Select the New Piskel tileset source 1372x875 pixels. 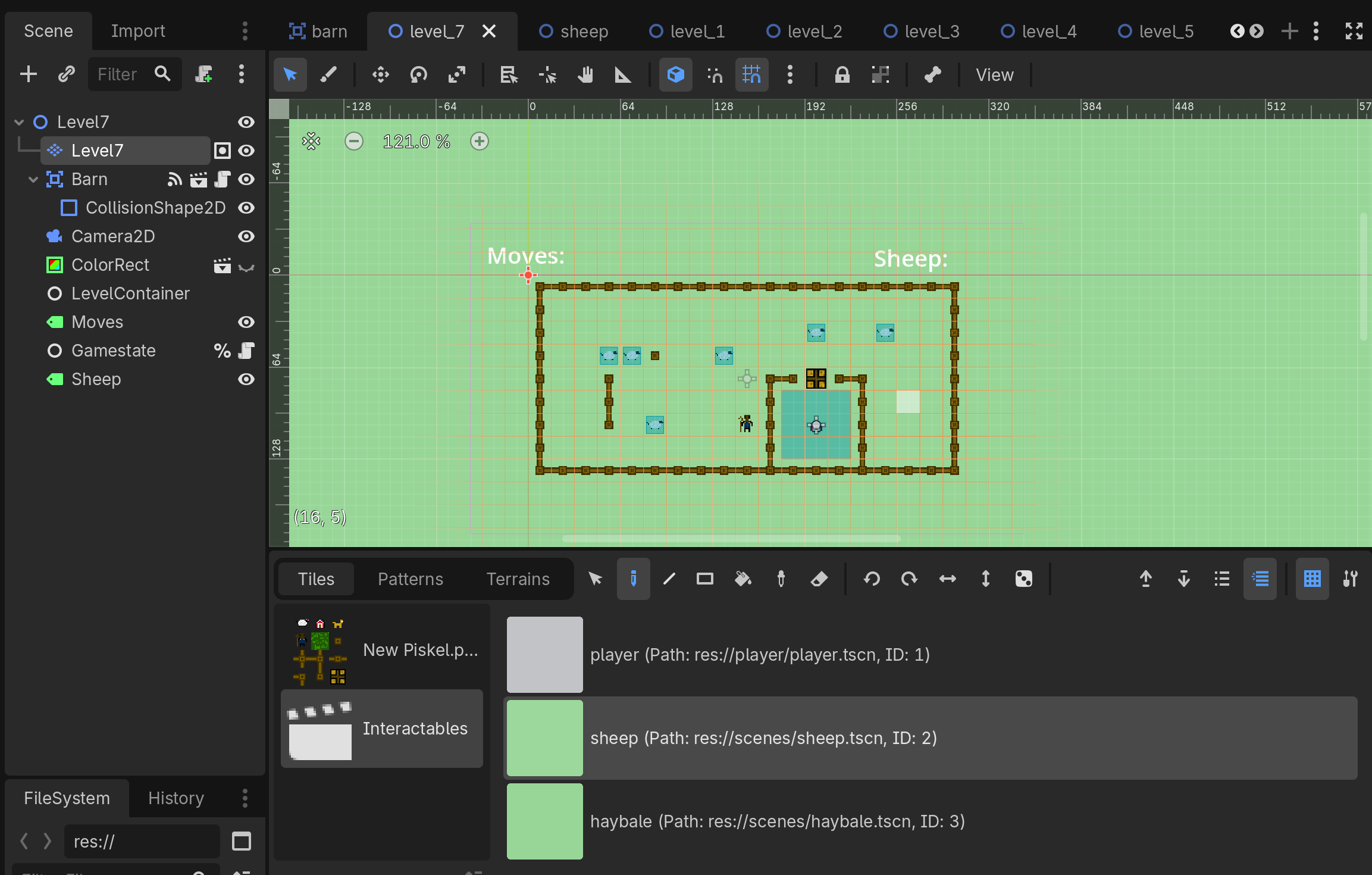pos(382,650)
